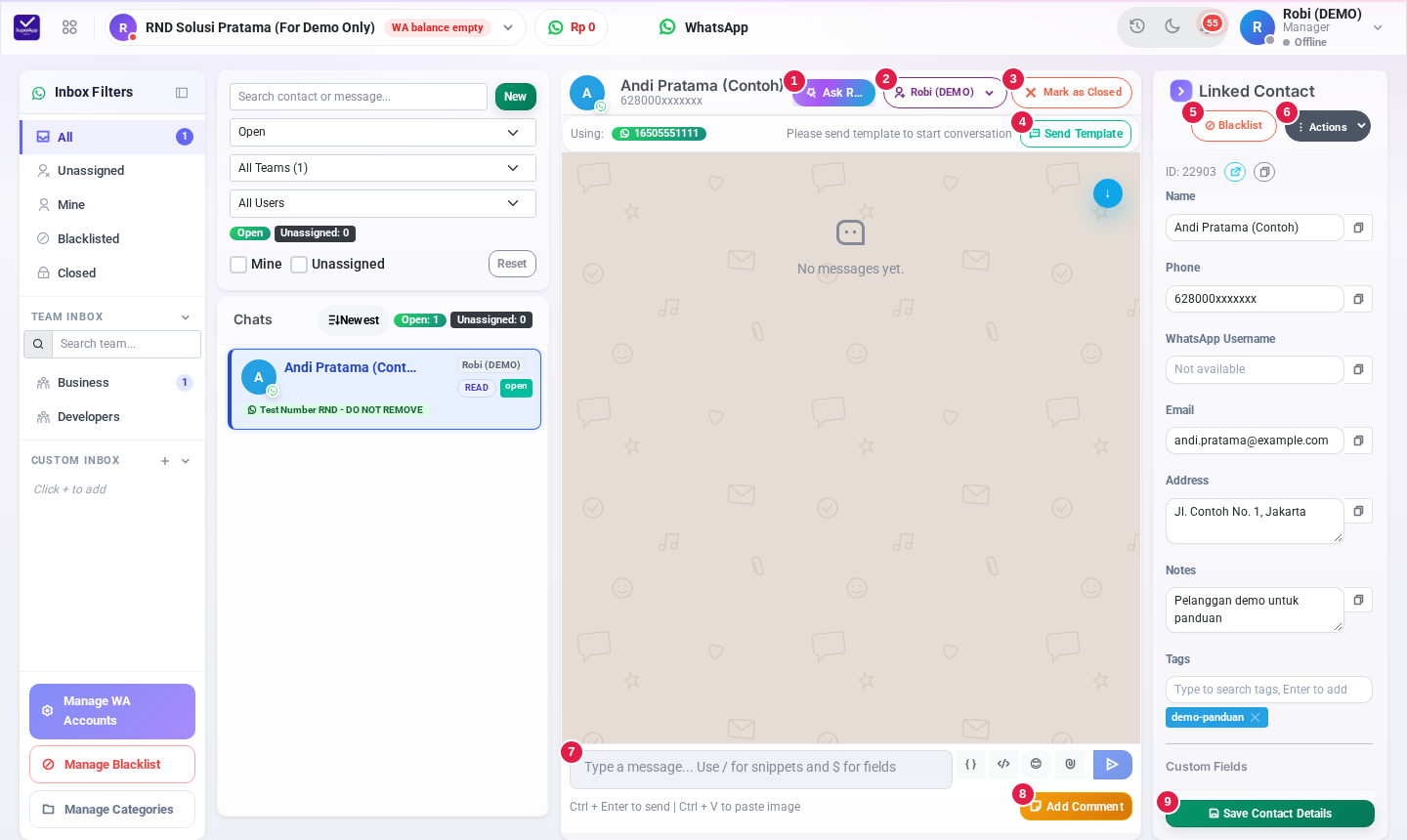This screenshot has width=1407, height=840.
Task: Open activity history clock icon
Action: coord(1137,26)
